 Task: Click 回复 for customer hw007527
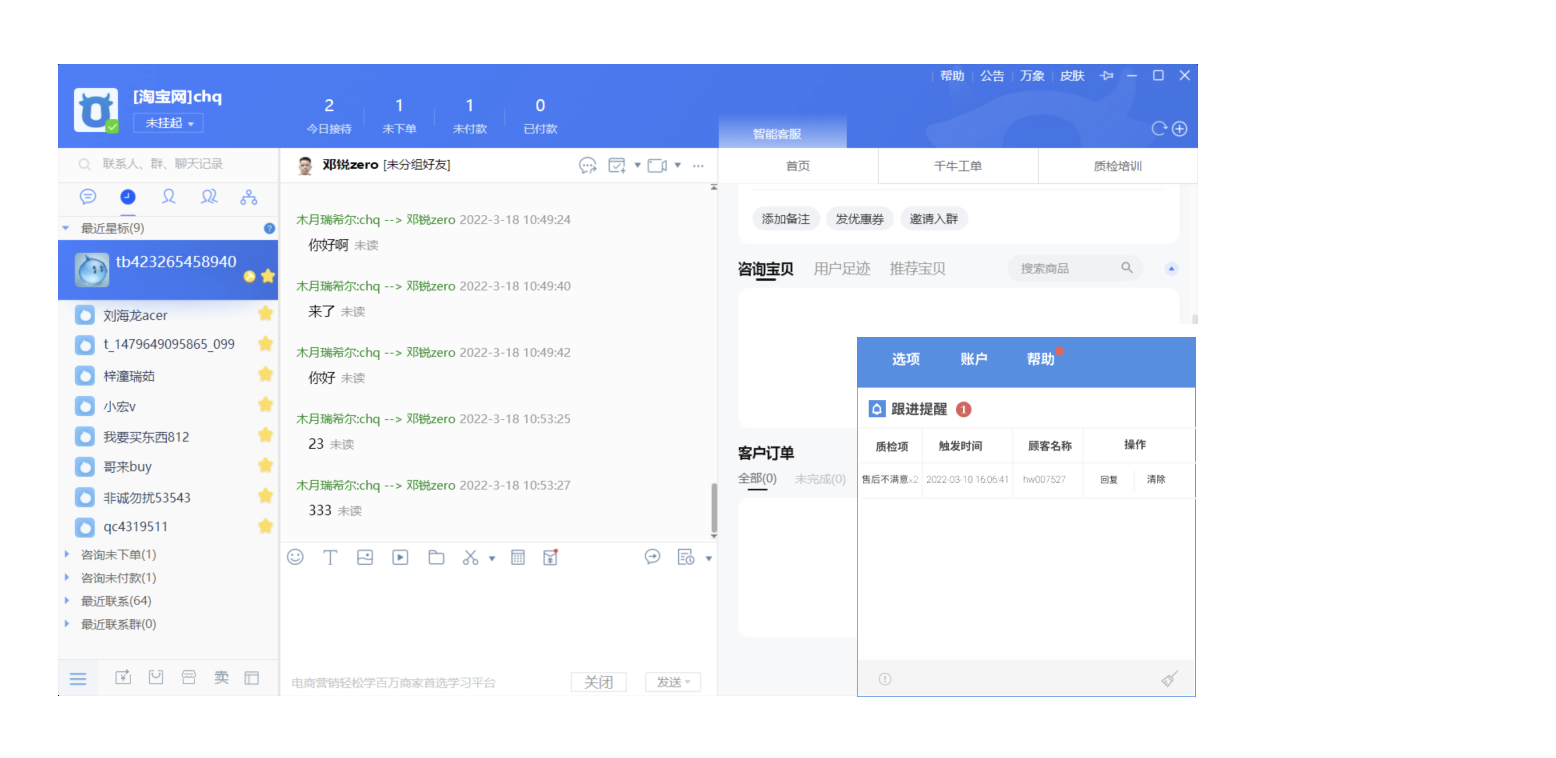[1109, 480]
